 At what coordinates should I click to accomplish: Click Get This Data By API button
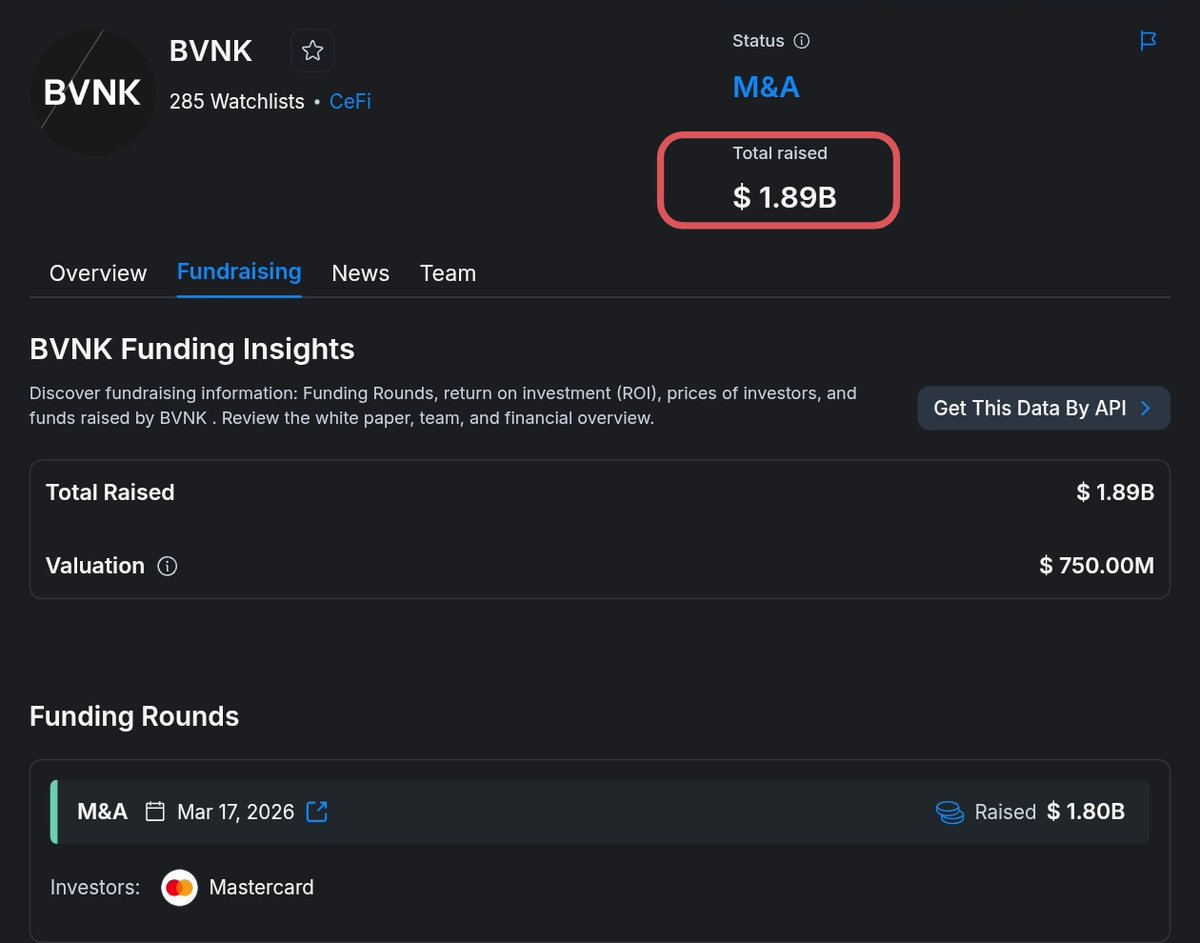1043,408
